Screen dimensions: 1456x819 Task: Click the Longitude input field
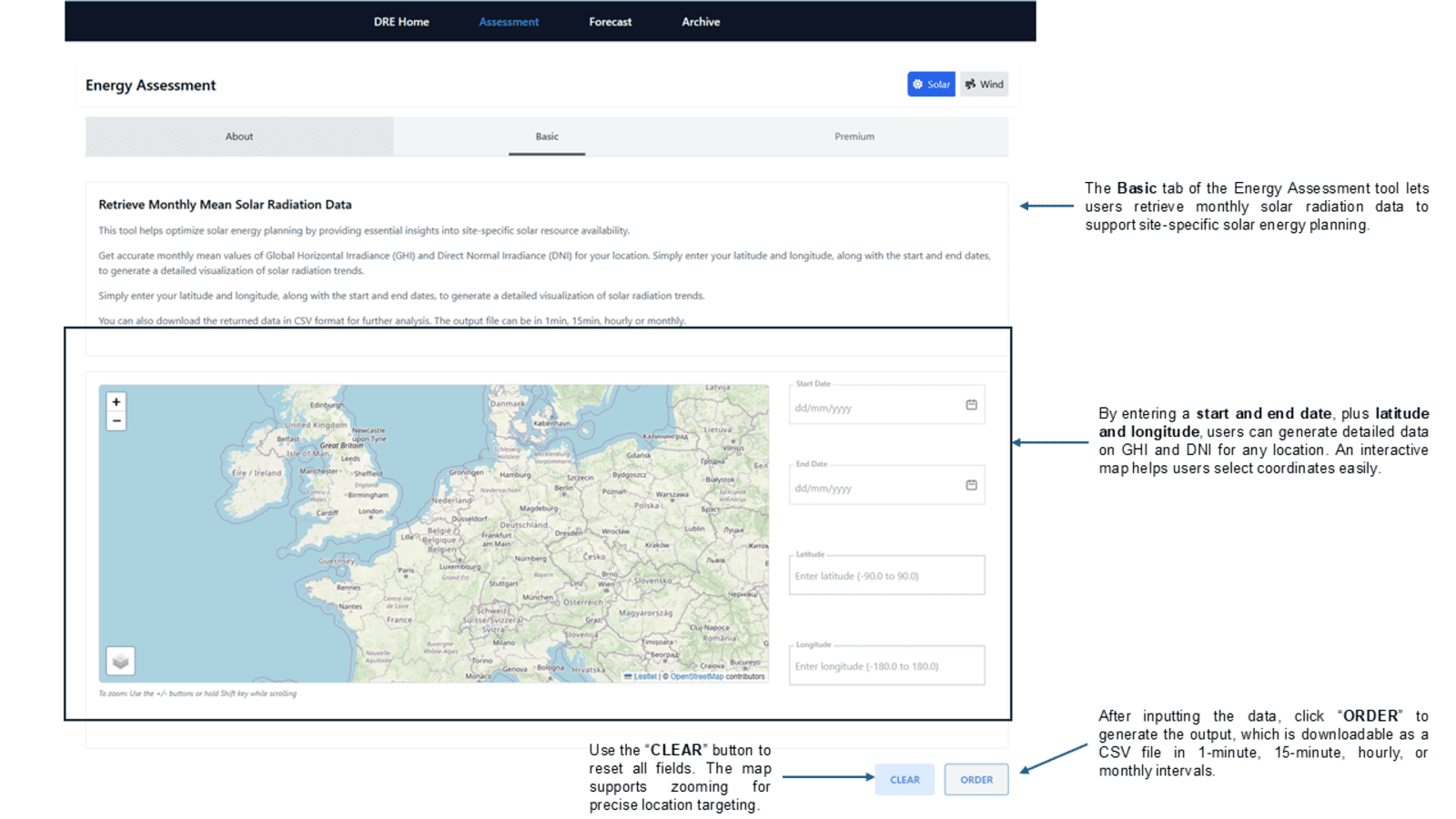(x=886, y=665)
